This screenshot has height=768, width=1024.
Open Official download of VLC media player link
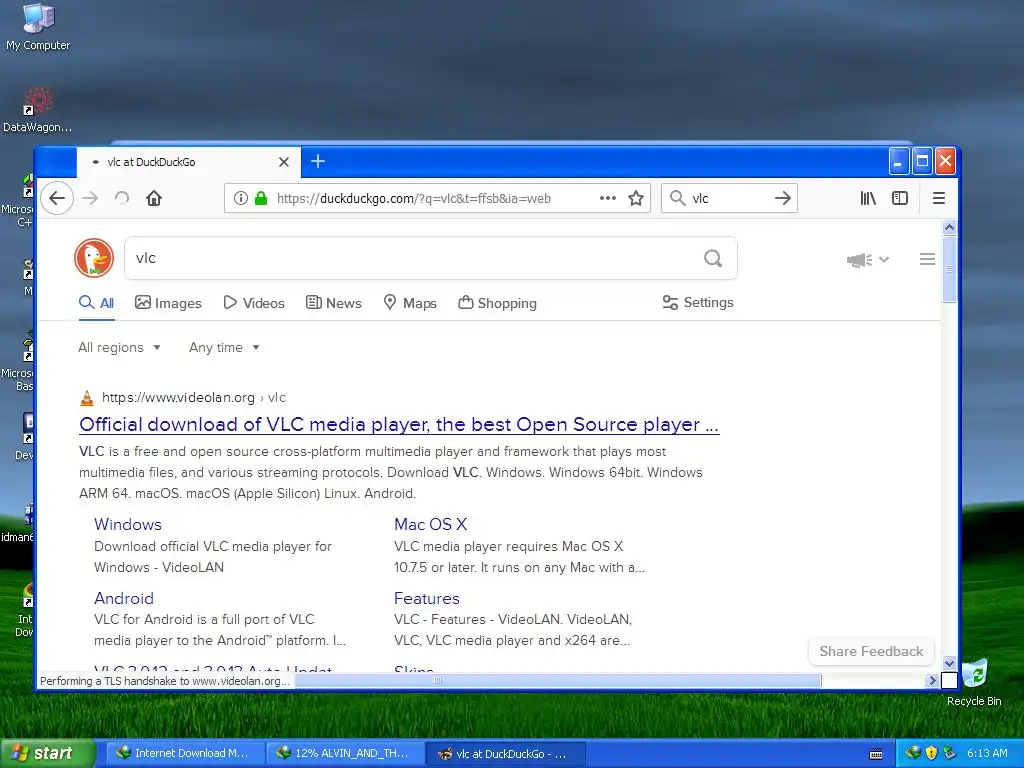[x=399, y=424]
